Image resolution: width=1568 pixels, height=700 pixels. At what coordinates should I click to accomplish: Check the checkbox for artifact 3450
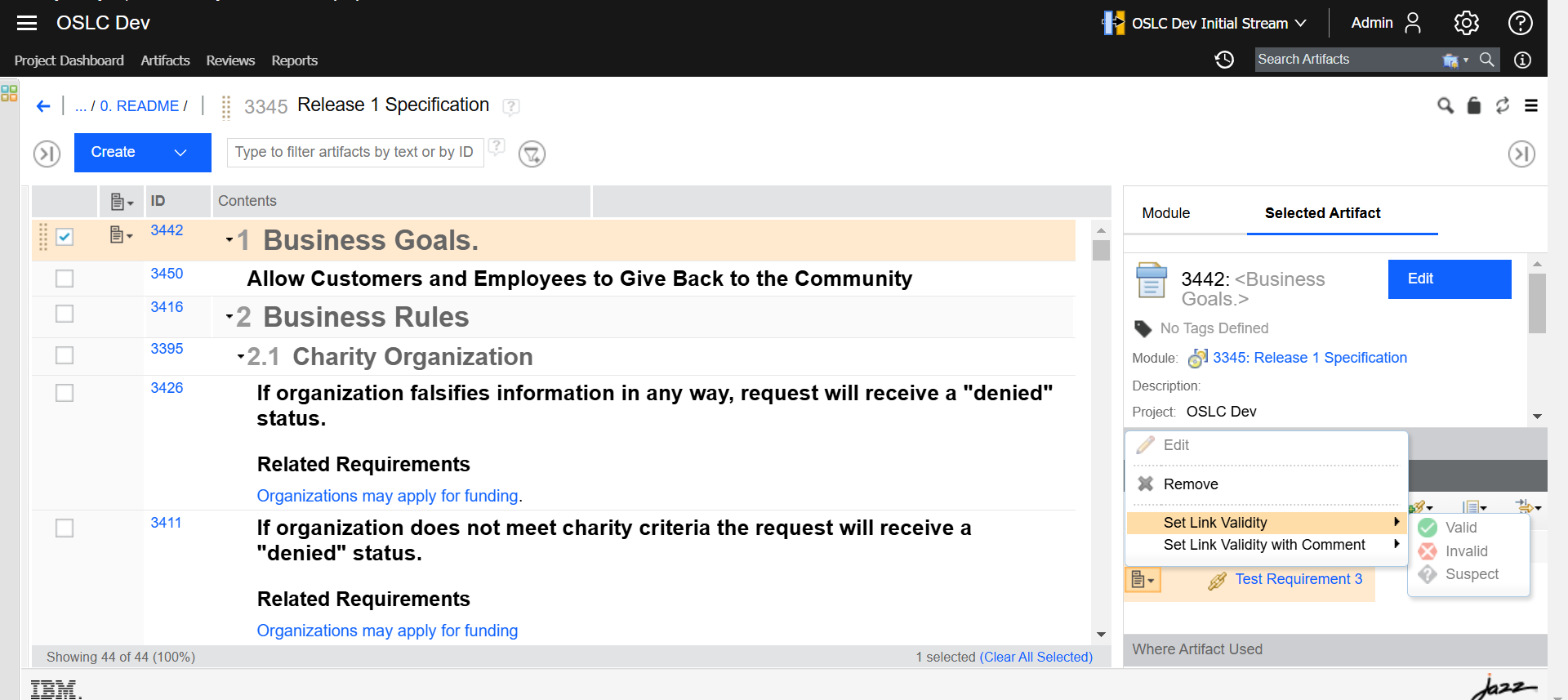tap(65, 279)
